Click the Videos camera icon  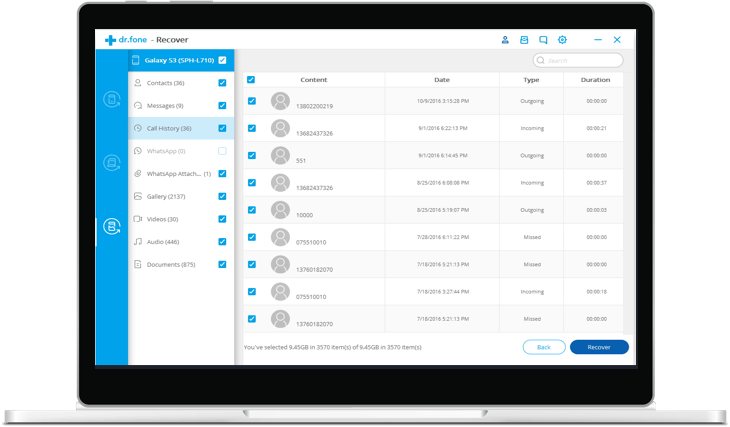point(138,219)
